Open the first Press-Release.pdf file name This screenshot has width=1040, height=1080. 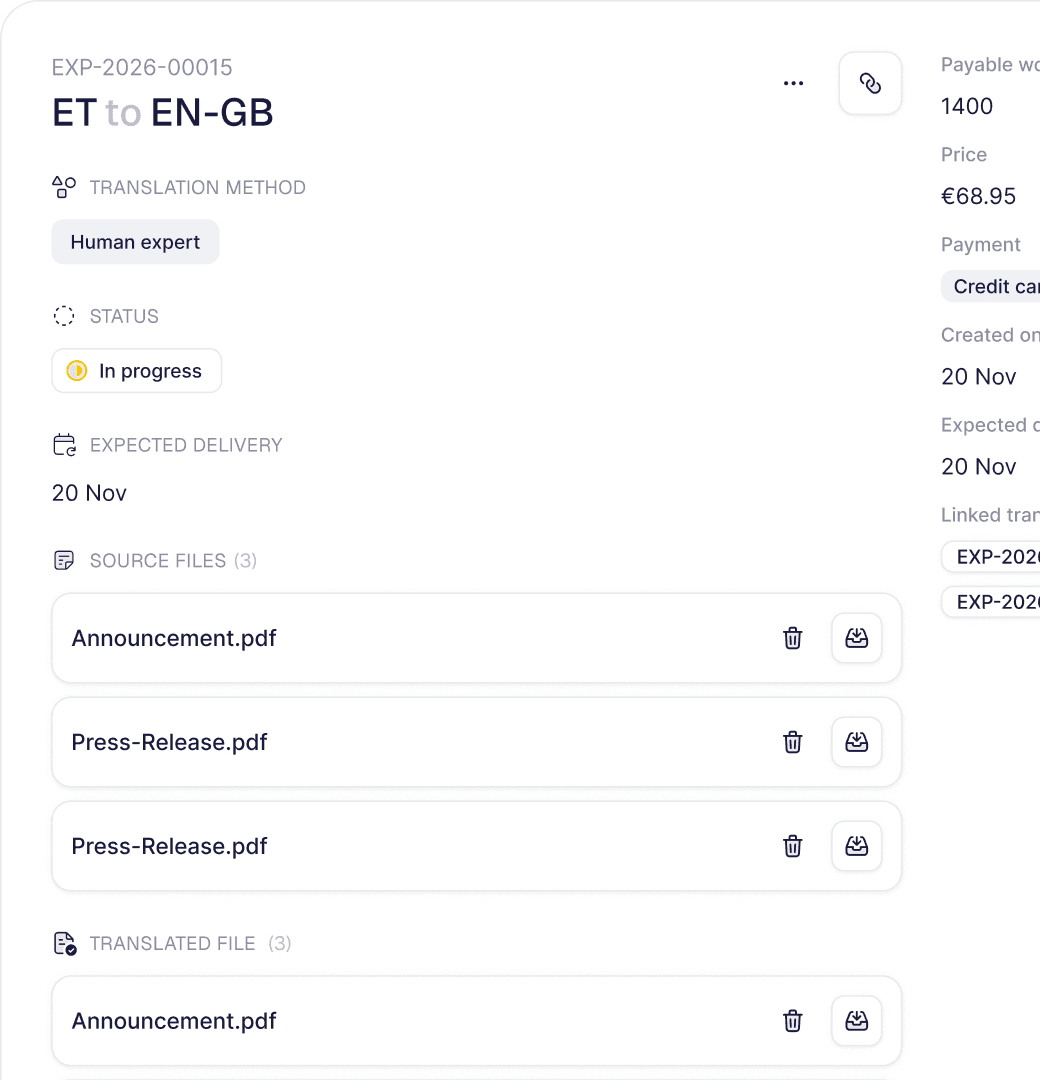tap(169, 742)
